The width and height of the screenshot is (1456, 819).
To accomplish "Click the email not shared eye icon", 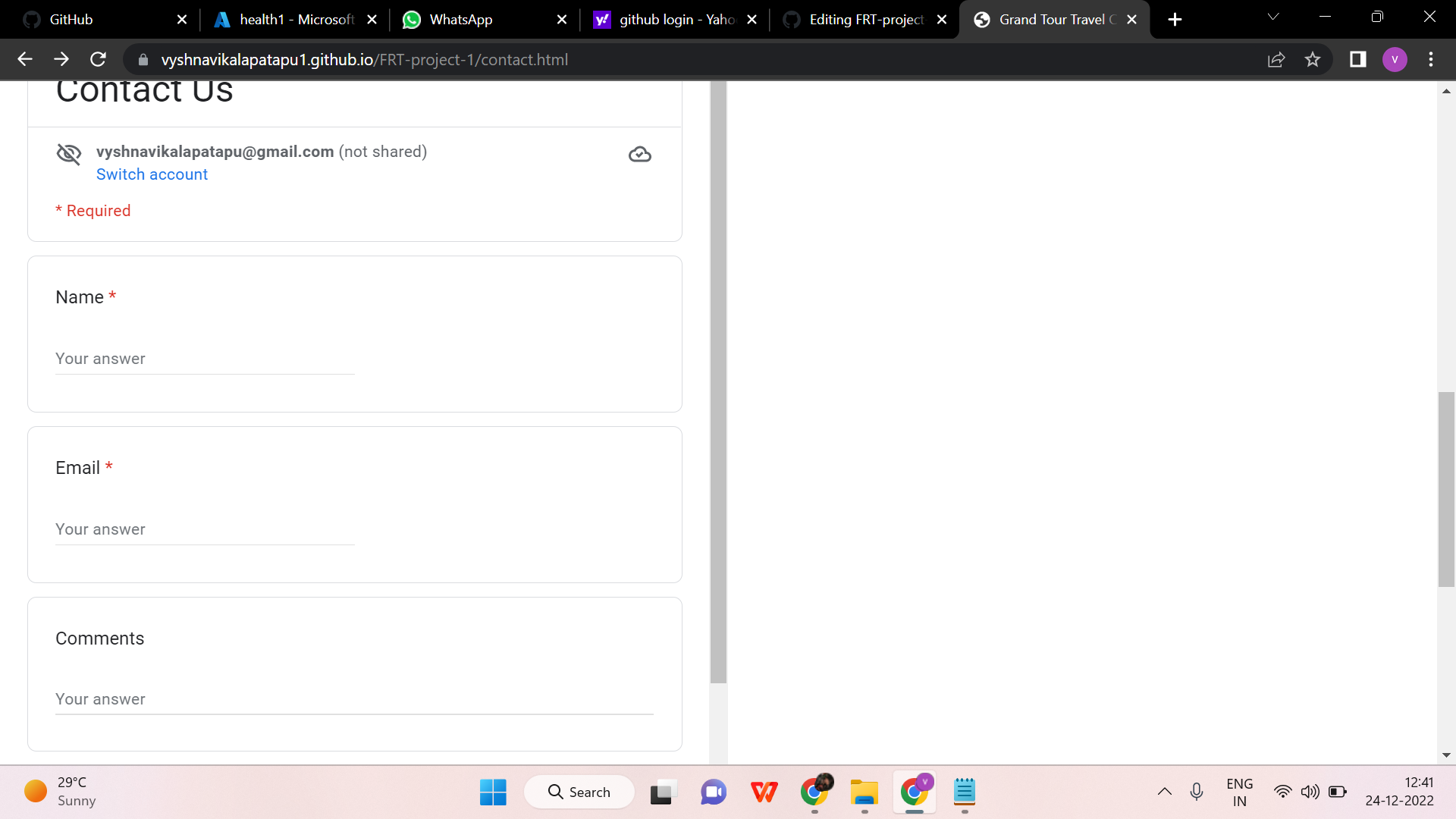I will (x=69, y=154).
